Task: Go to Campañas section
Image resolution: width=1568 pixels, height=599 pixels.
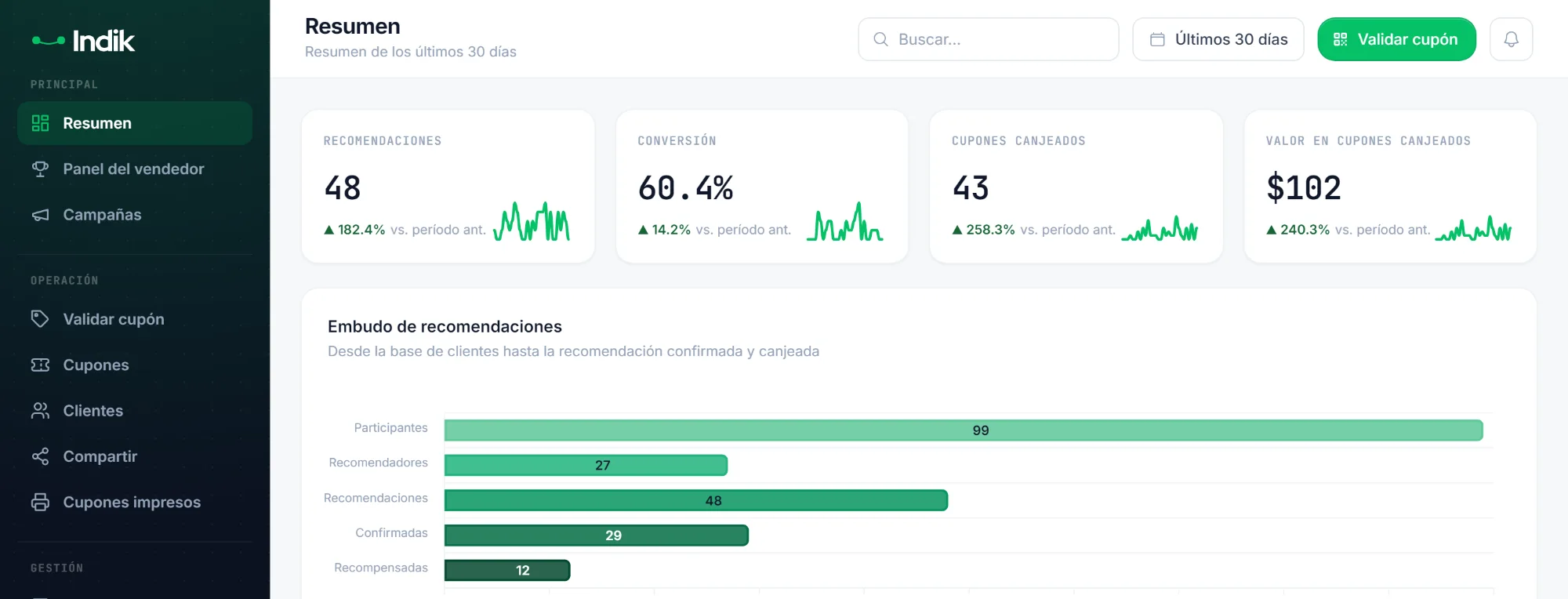Action: click(x=135, y=215)
